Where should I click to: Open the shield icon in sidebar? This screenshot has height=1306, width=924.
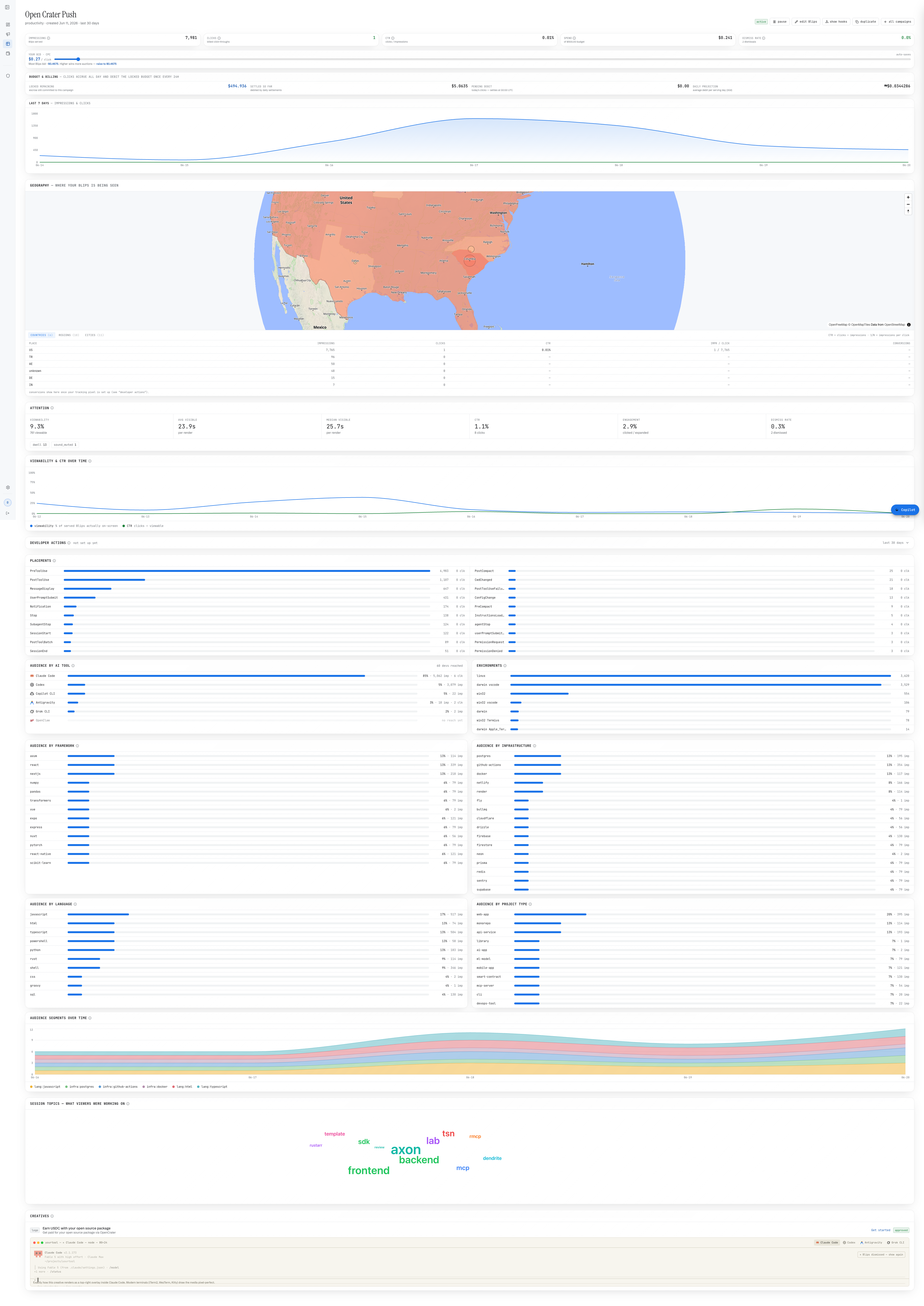(7, 76)
